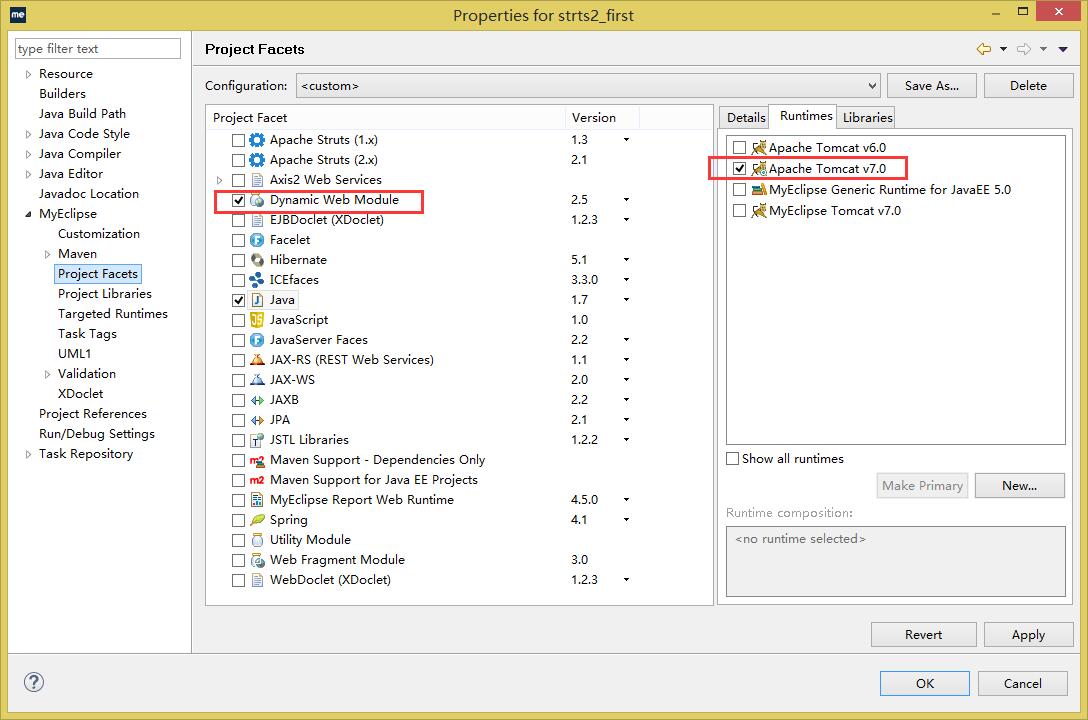Expand the Axis2 Web Services facet

tap(220, 180)
